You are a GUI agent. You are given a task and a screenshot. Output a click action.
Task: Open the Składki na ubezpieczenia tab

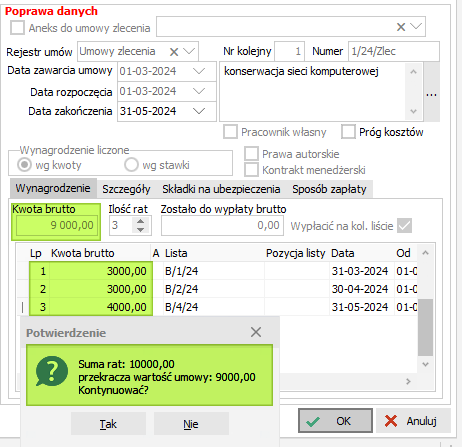click(221, 189)
